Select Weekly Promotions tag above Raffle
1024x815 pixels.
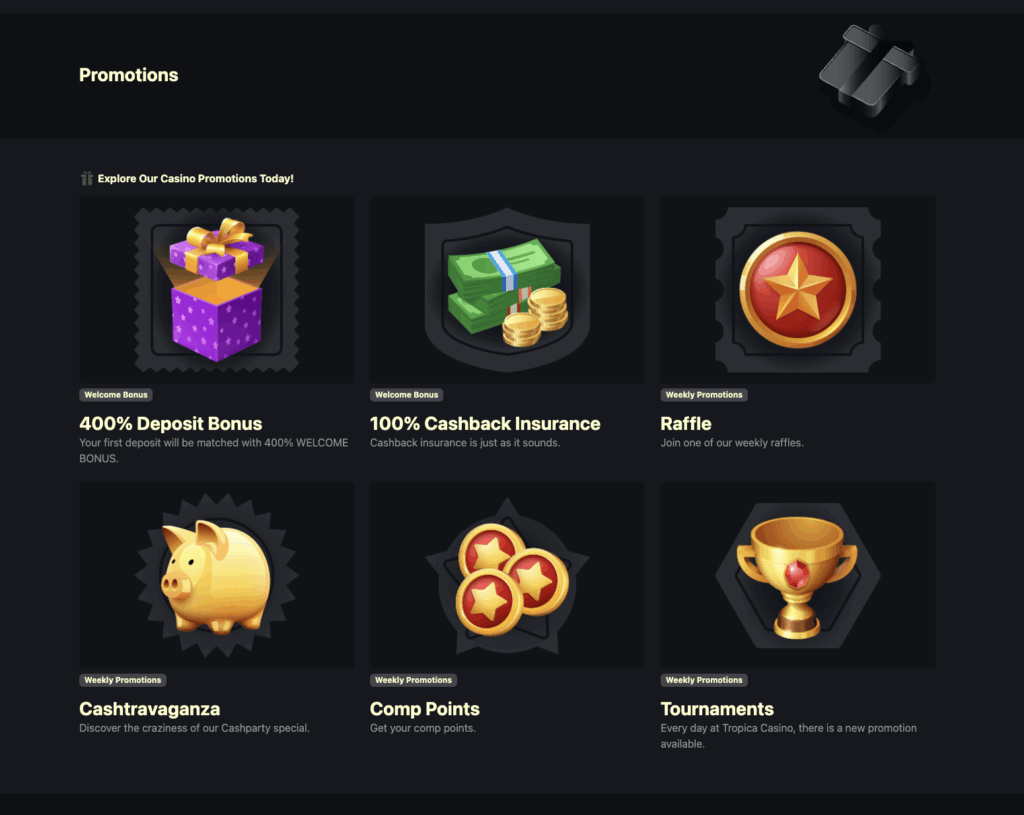704,395
